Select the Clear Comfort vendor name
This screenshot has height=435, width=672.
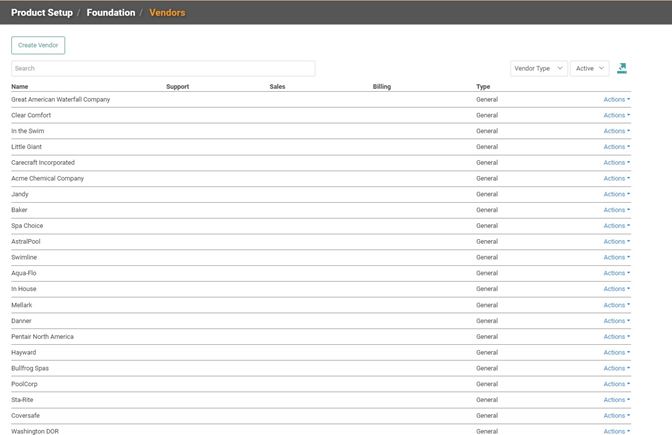tap(31, 115)
